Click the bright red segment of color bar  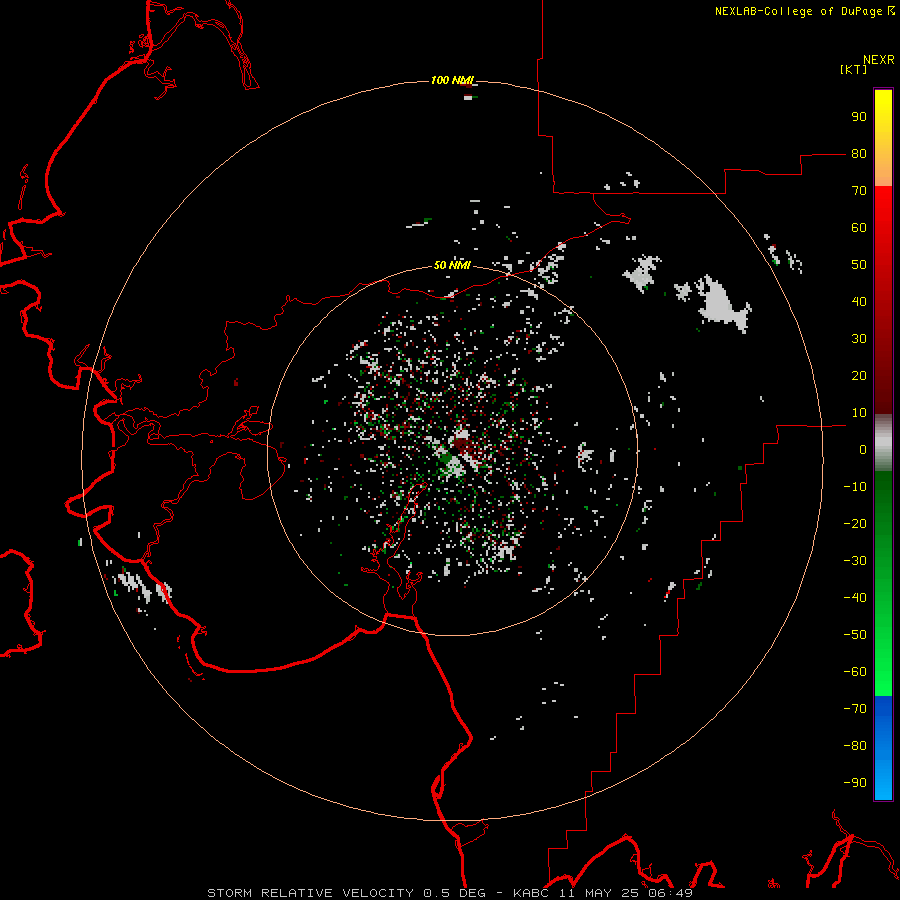tap(883, 212)
